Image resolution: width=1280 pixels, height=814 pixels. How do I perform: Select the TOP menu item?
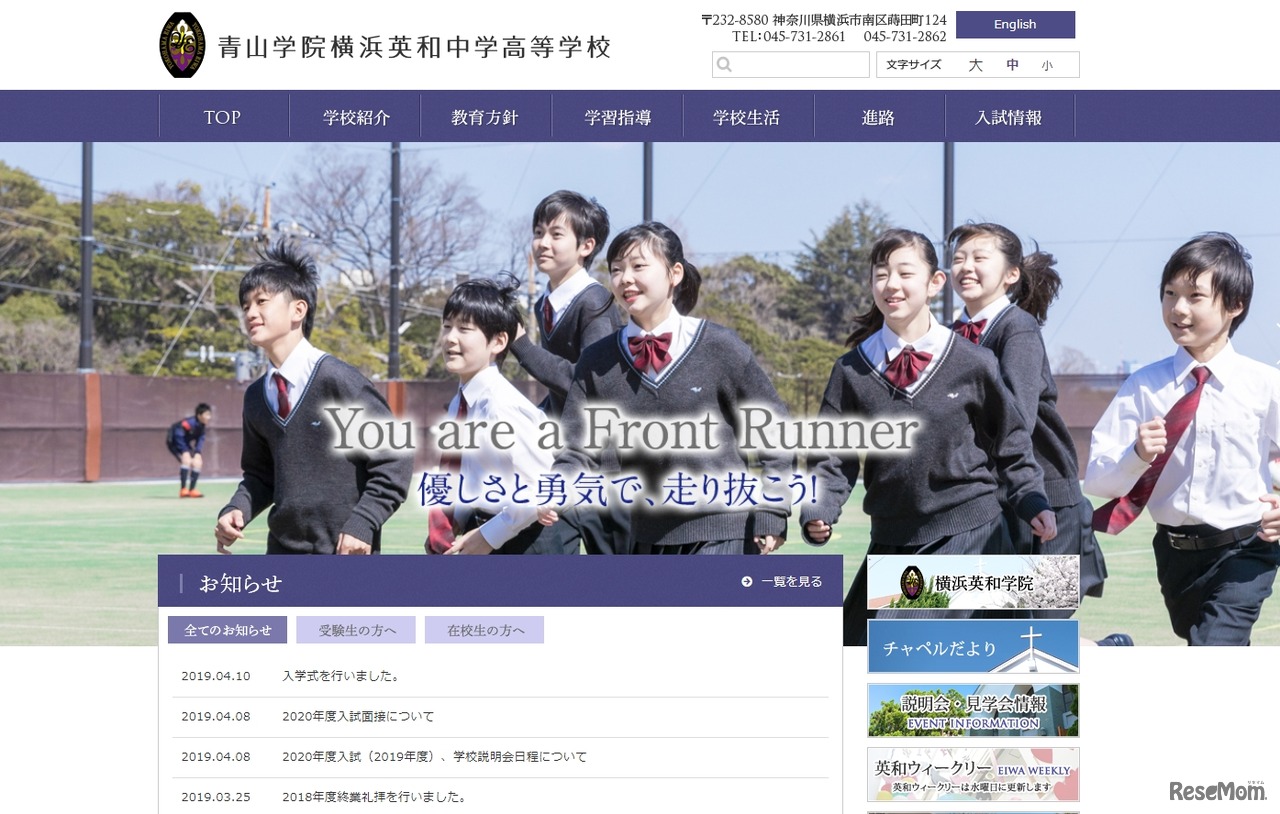pos(222,116)
